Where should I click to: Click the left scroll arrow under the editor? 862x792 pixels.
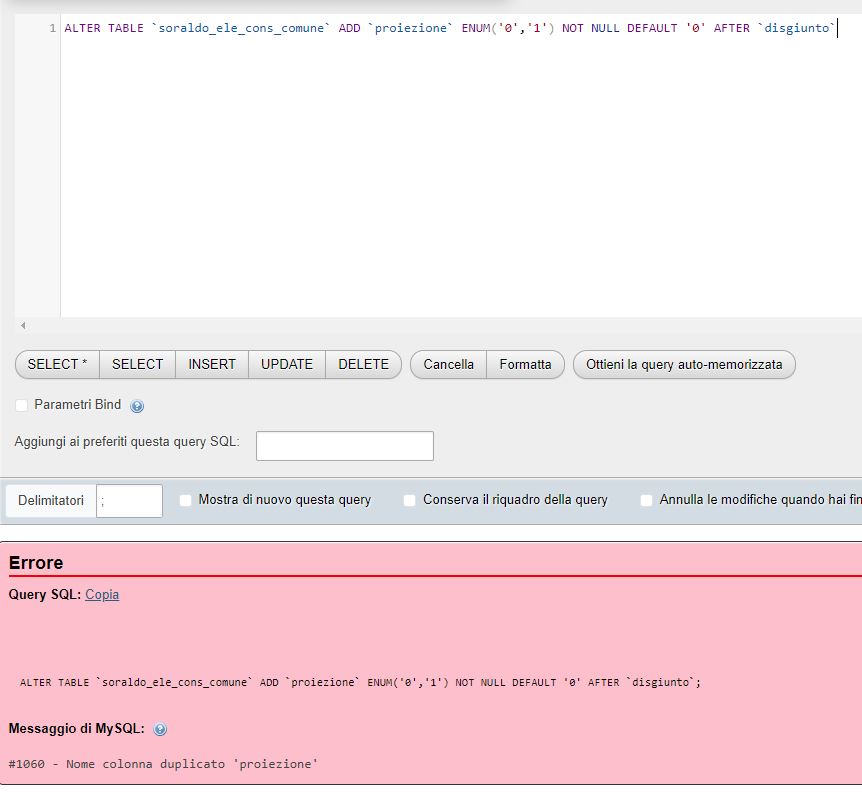tap(23, 326)
